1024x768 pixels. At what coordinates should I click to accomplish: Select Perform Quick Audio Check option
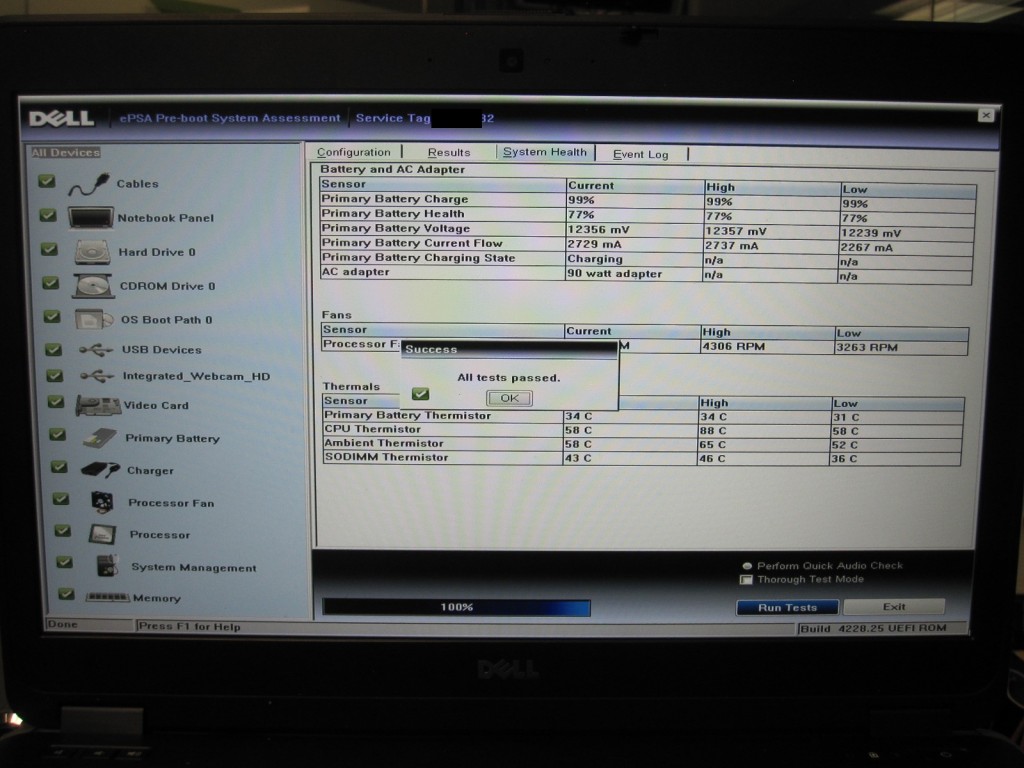[x=747, y=566]
